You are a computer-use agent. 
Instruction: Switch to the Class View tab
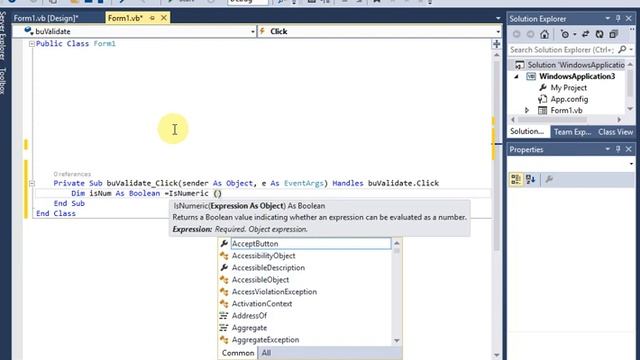(616, 132)
